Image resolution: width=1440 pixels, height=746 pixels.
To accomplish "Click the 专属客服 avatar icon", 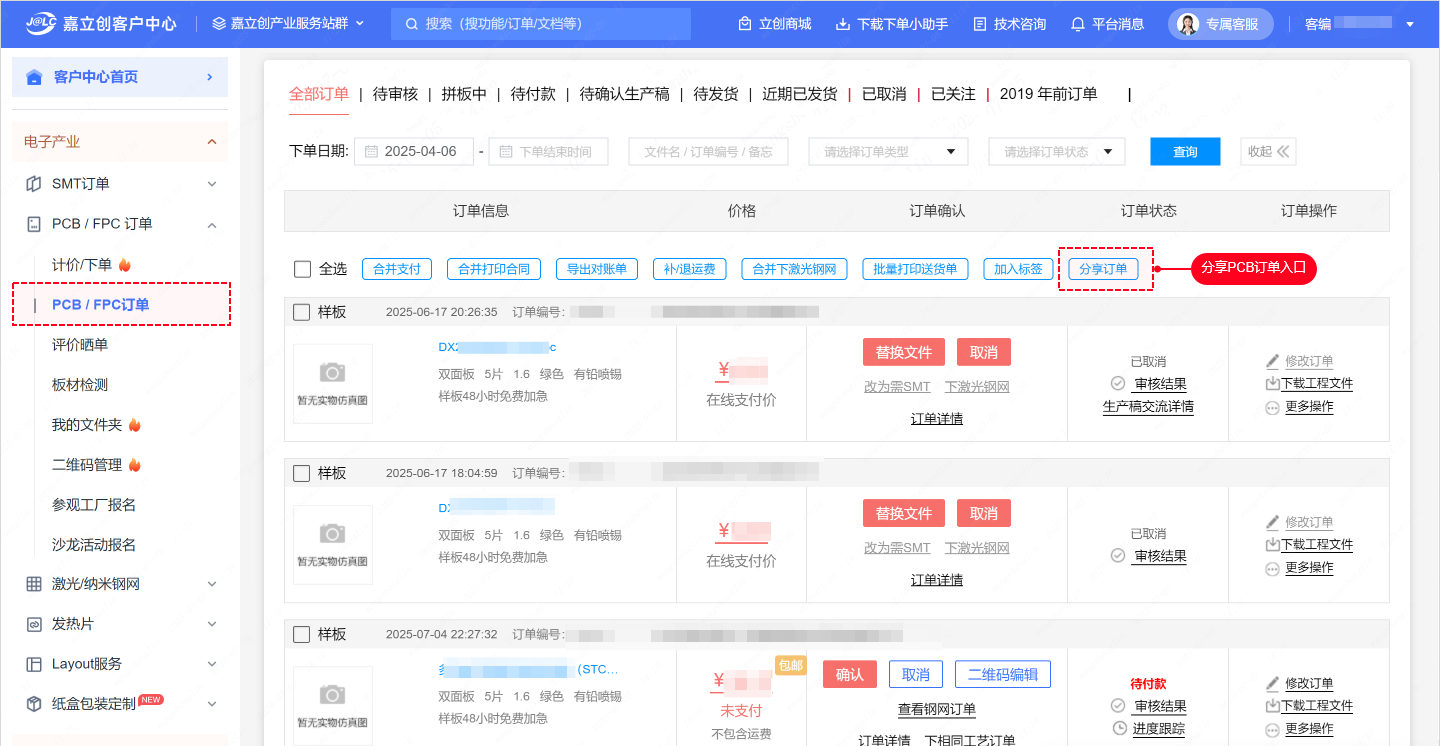I will [x=1188, y=24].
